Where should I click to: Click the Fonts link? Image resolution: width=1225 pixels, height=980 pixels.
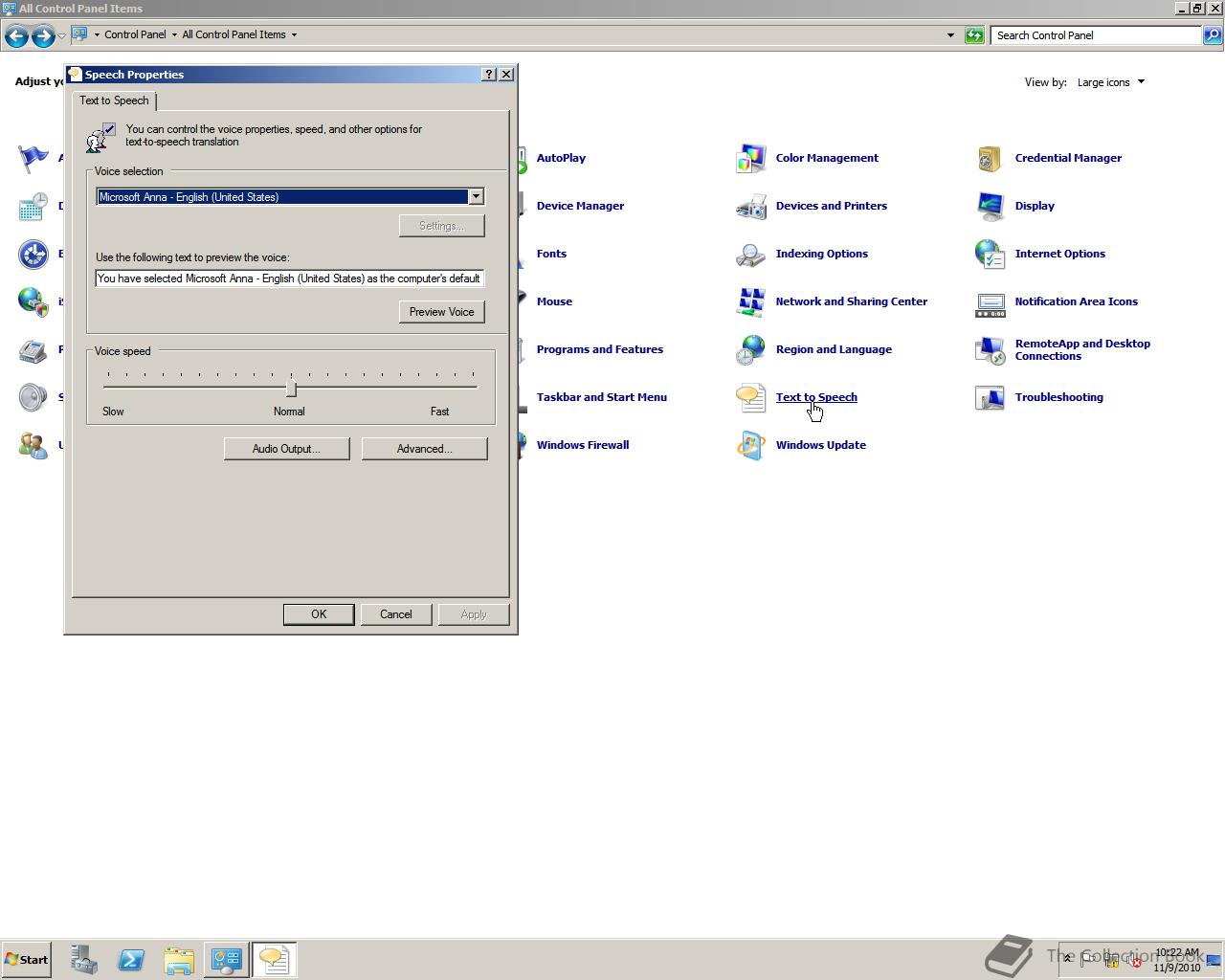pos(551,254)
